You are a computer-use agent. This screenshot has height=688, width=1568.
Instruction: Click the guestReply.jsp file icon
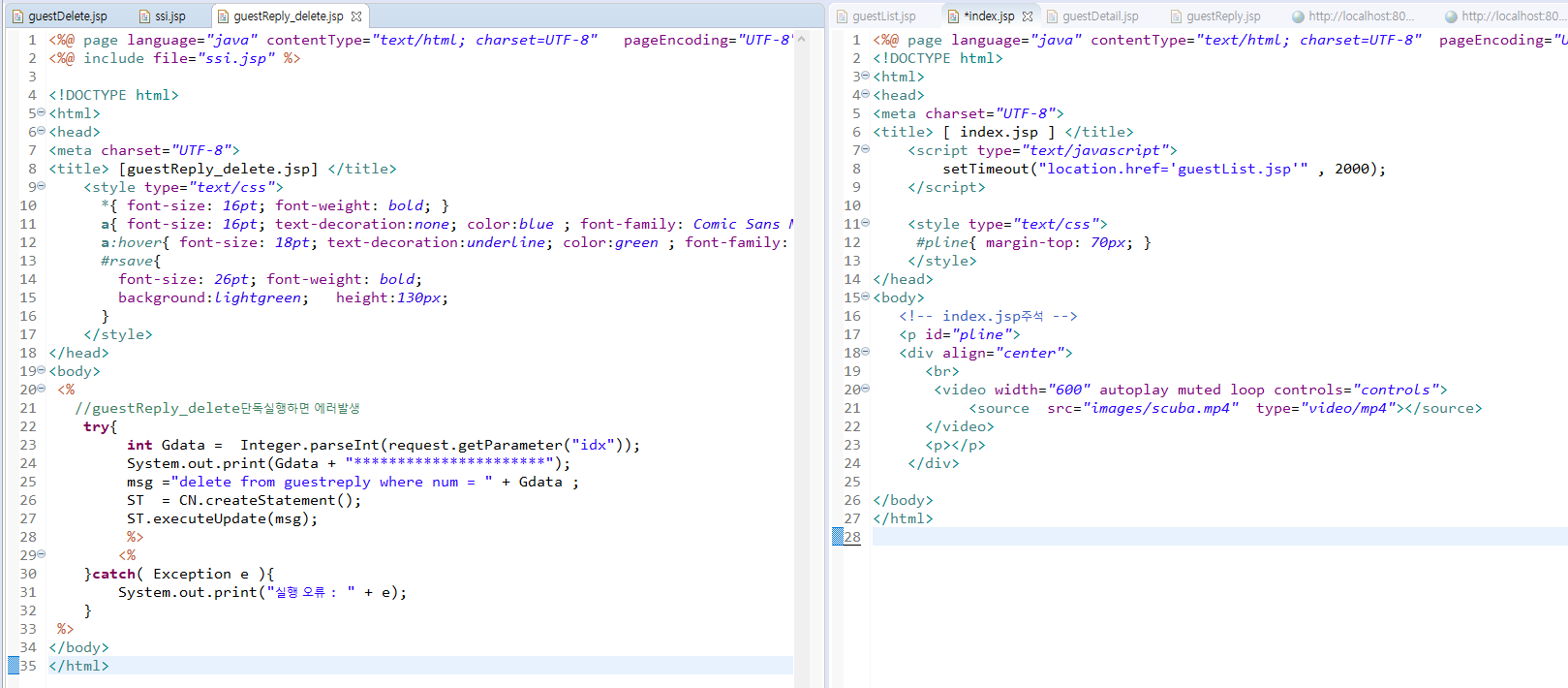click(1176, 16)
